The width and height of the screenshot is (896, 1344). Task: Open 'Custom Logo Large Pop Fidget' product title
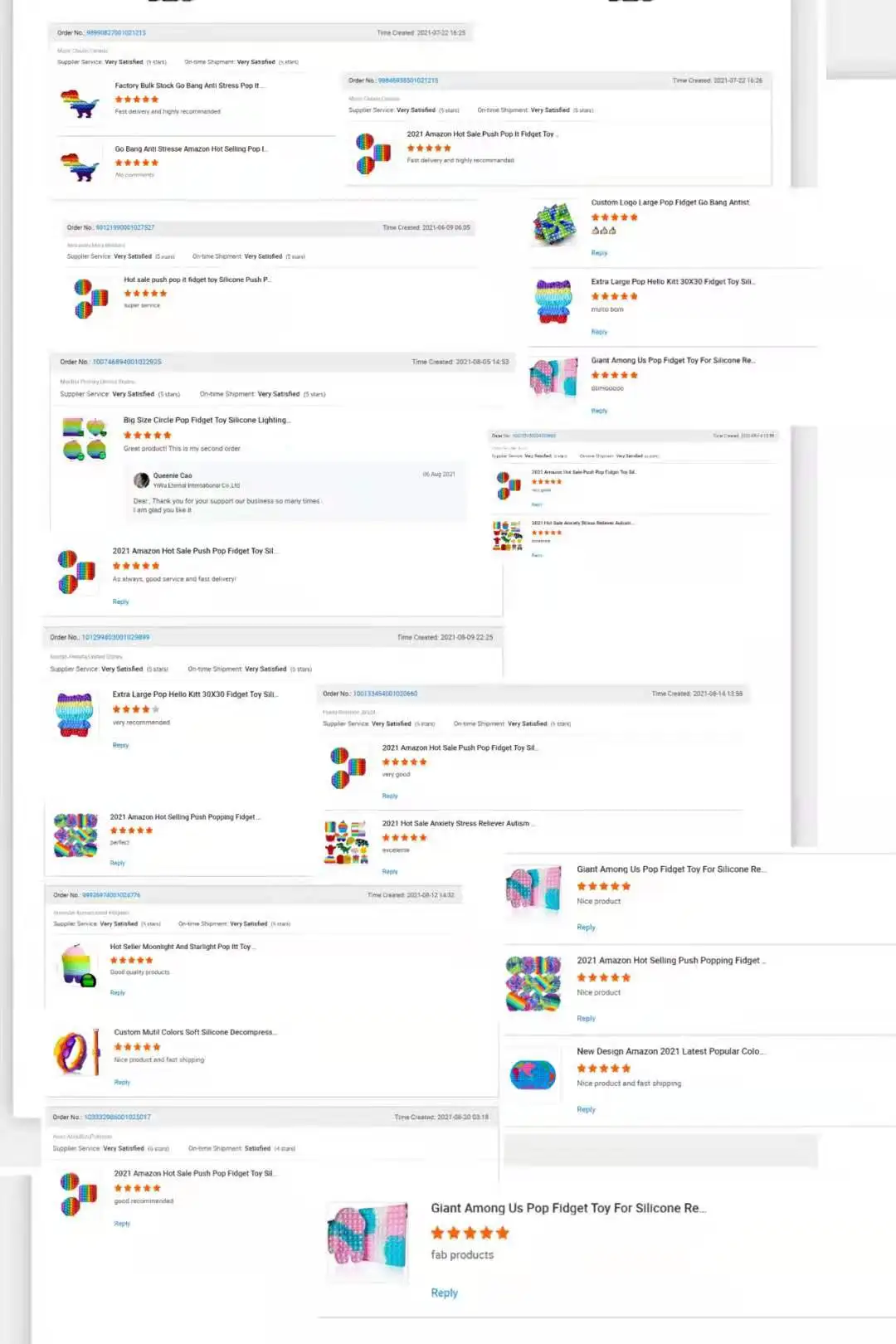[670, 202]
